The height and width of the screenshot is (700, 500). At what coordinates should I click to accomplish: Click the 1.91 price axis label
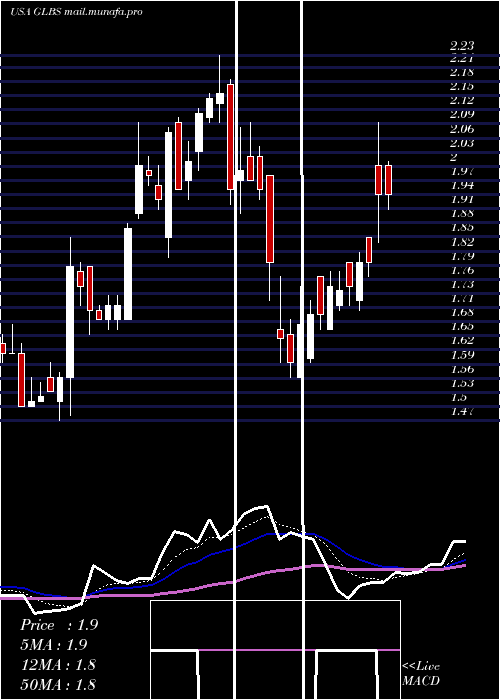click(462, 199)
